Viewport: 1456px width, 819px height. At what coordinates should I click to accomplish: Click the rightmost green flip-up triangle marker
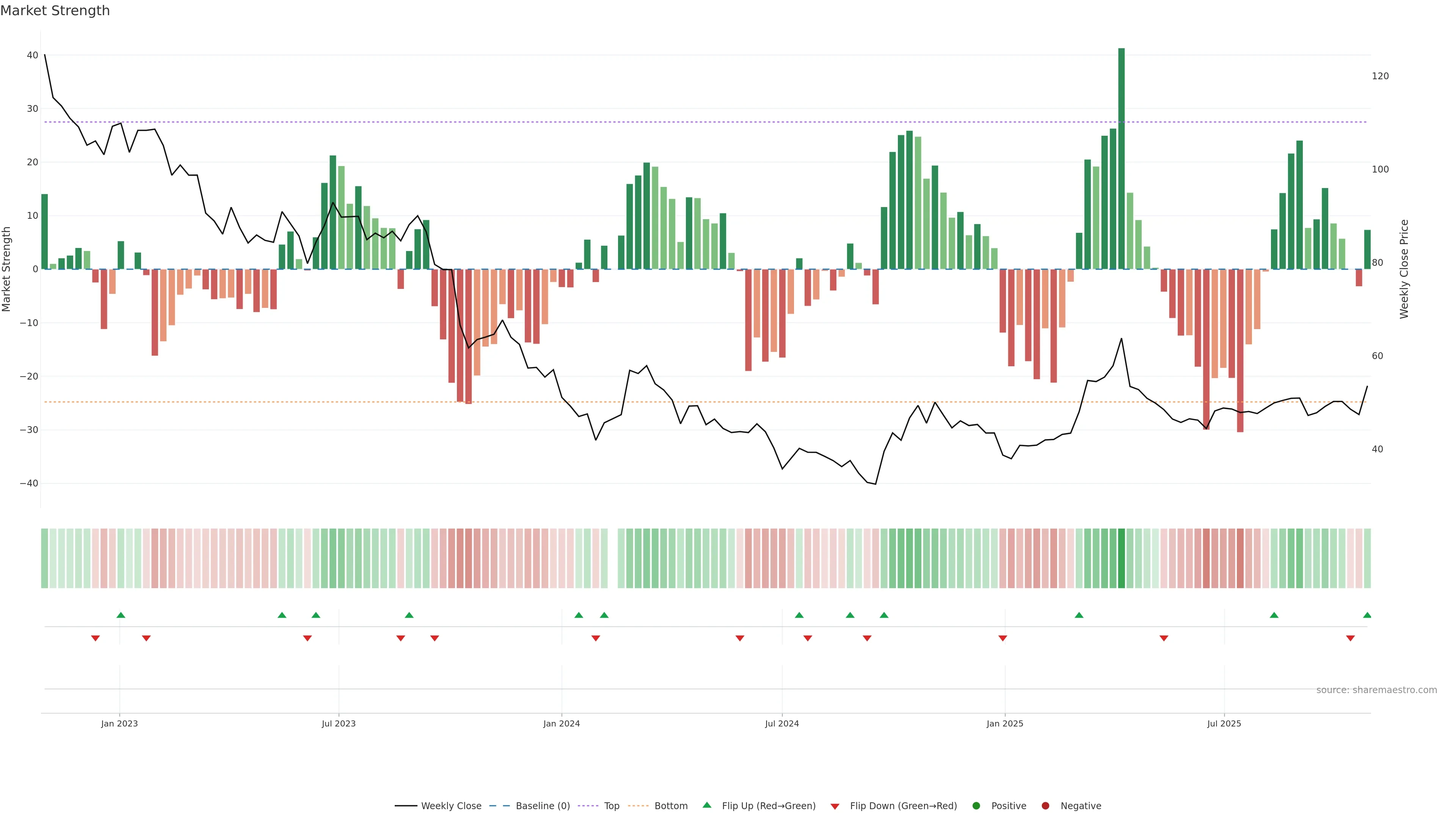(1367, 615)
